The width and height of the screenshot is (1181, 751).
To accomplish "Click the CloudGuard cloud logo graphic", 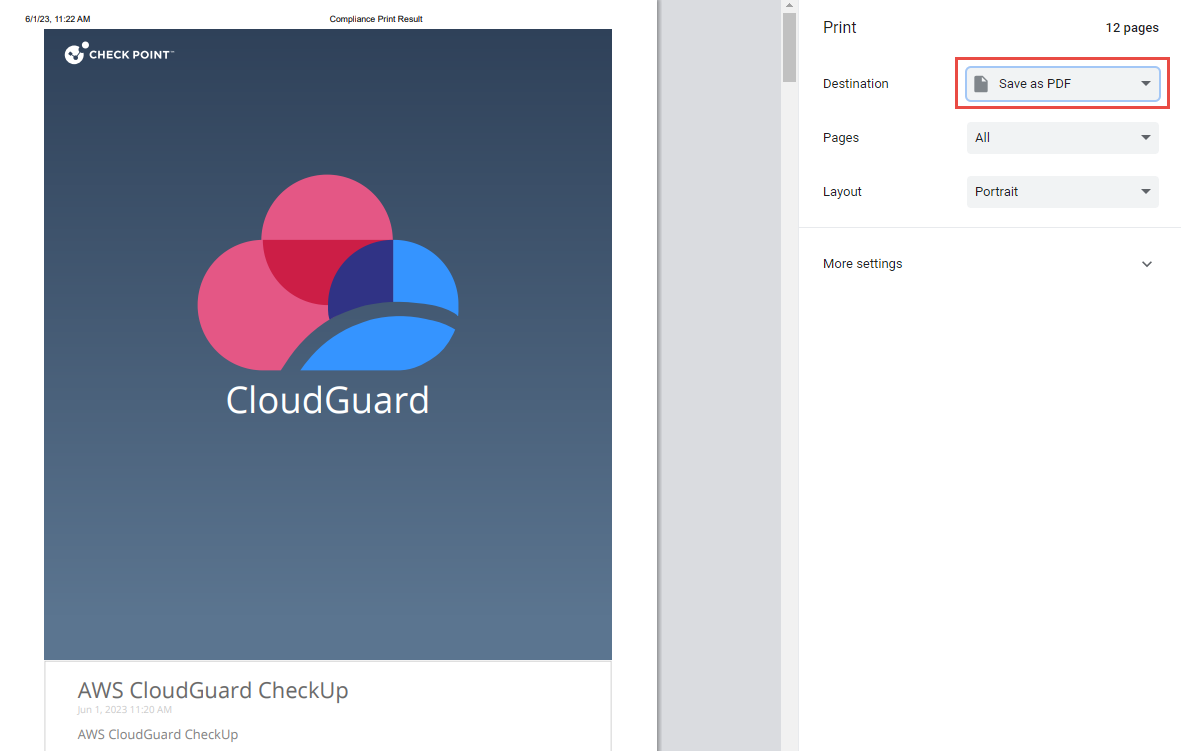I will [x=328, y=273].
